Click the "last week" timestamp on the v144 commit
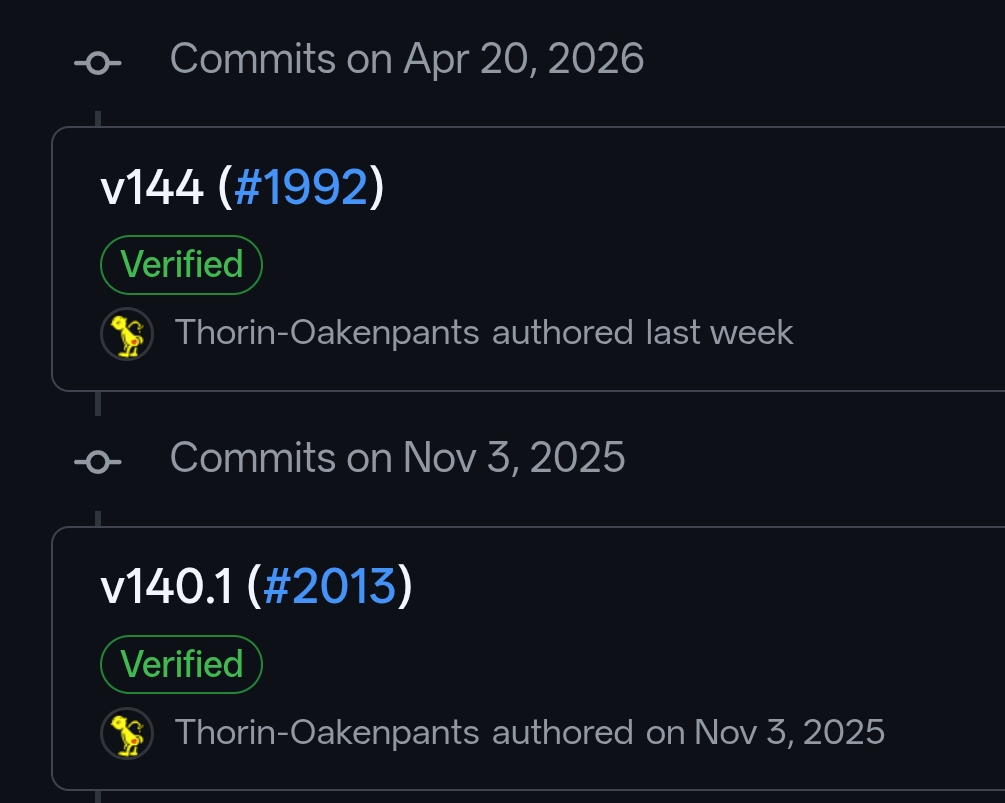 [719, 333]
